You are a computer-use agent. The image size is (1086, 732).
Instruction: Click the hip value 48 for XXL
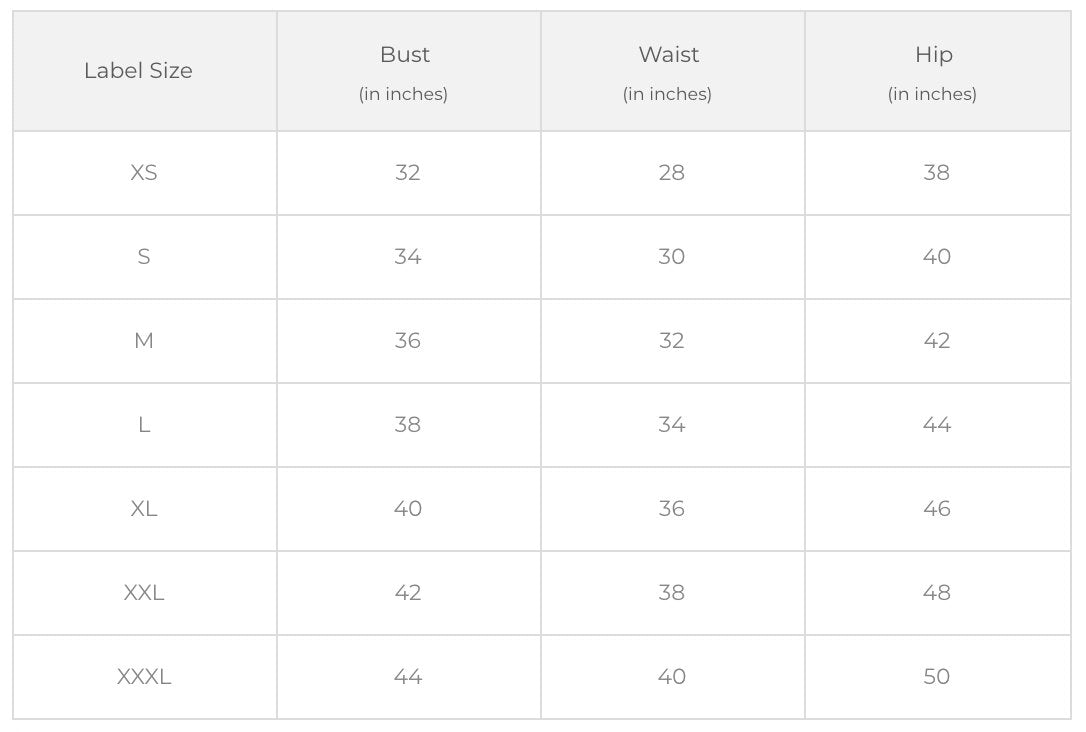pos(936,593)
